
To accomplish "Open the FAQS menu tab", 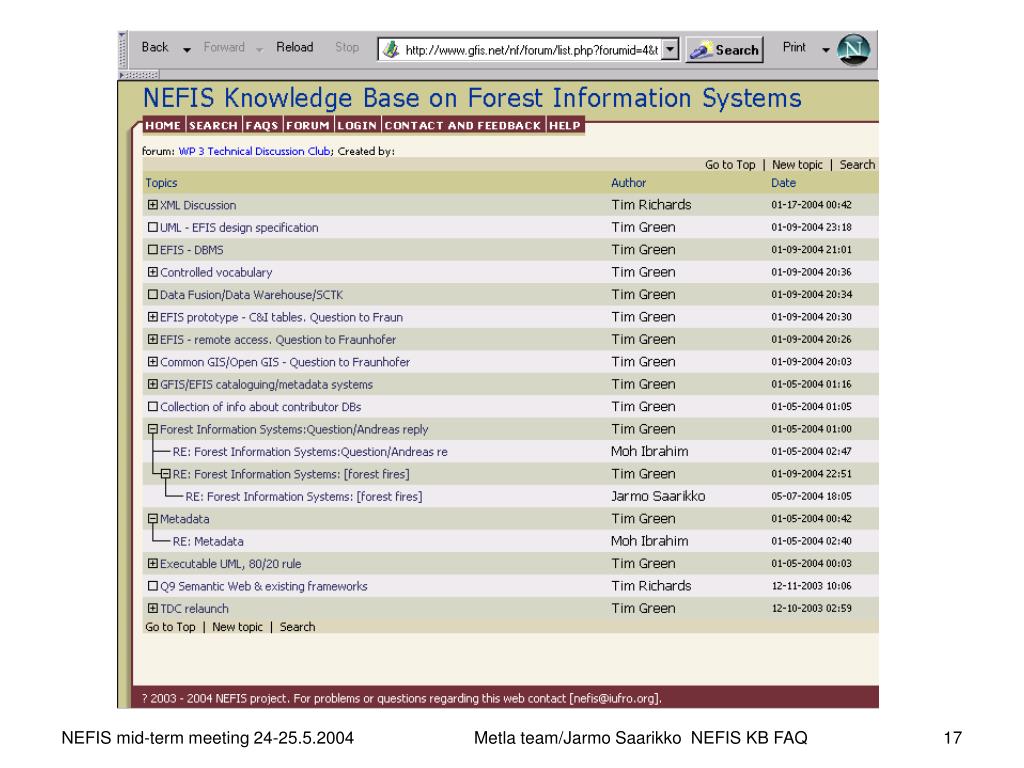I will pyautogui.click(x=261, y=125).
